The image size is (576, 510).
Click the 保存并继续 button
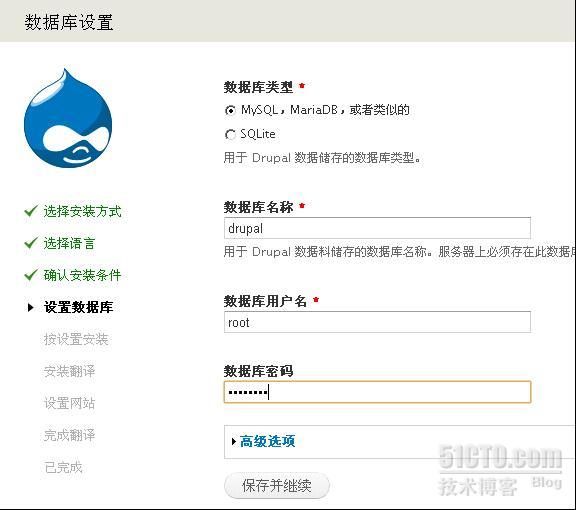click(x=277, y=486)
